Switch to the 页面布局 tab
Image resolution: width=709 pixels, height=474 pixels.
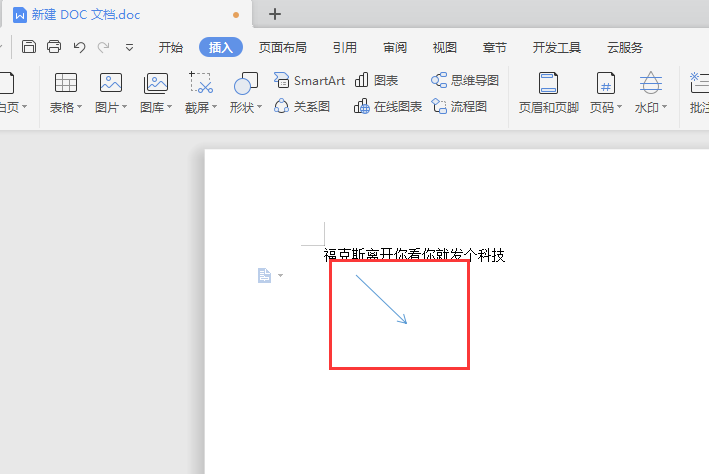283,47
